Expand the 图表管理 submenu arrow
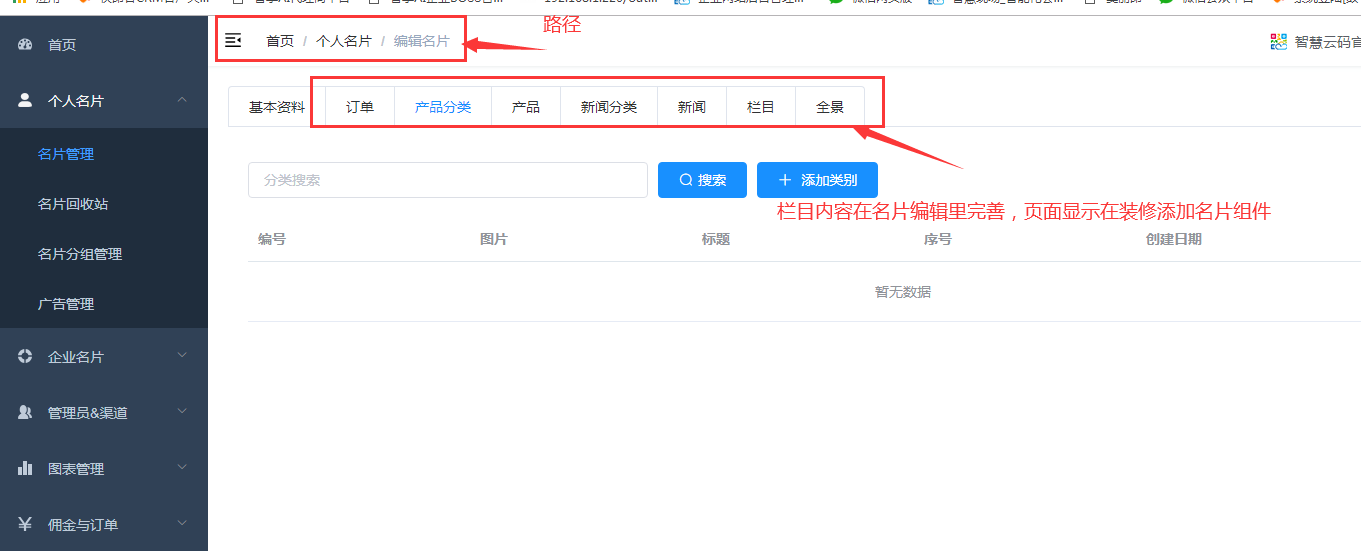Viewport: 1361px width, 551px height. (x=182, y=468)
